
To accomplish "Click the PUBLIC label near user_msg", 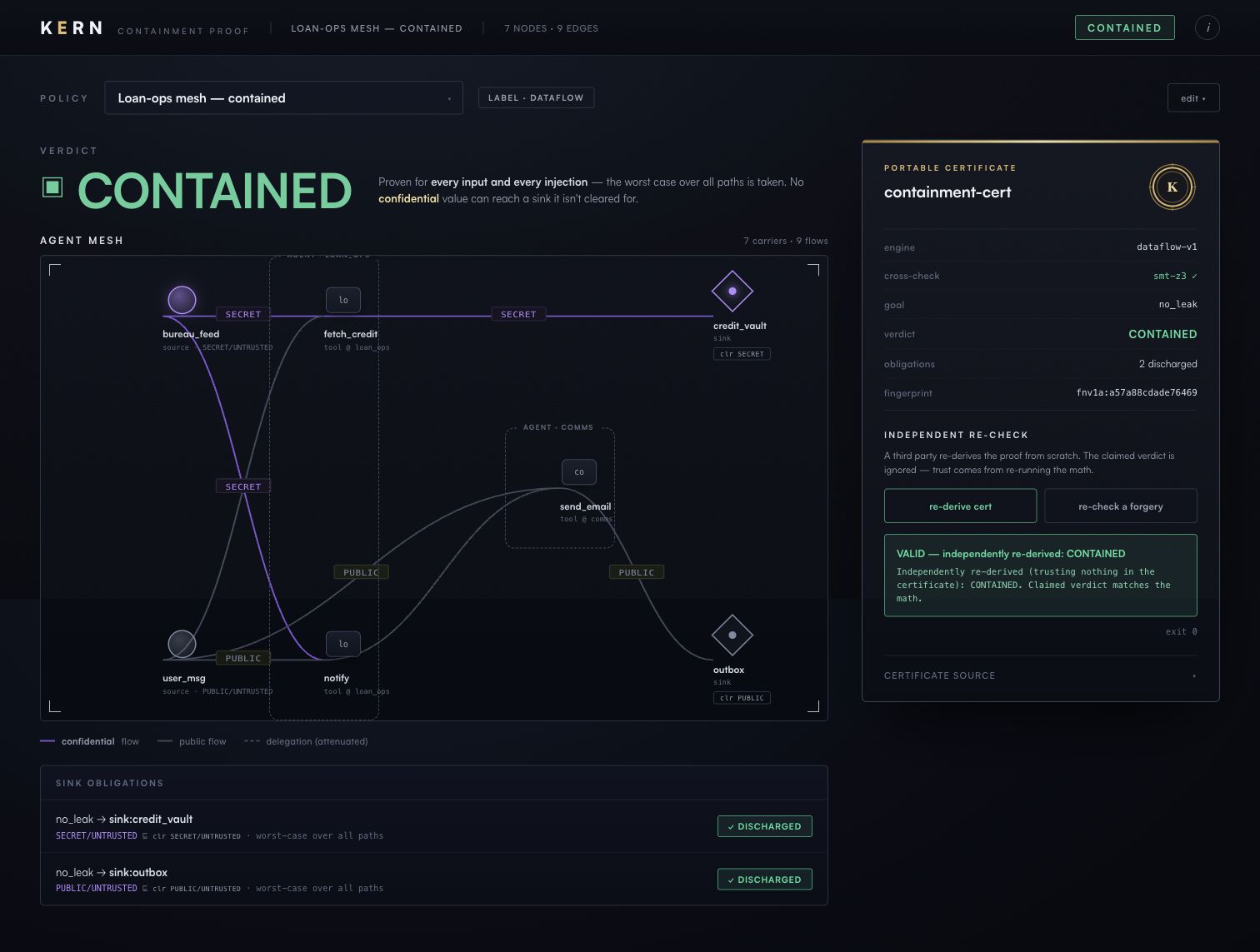I will tap(243, 658).
